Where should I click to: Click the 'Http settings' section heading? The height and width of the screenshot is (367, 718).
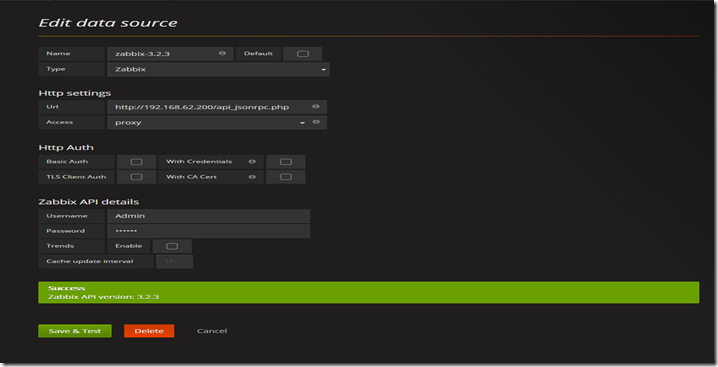(75, 93)
